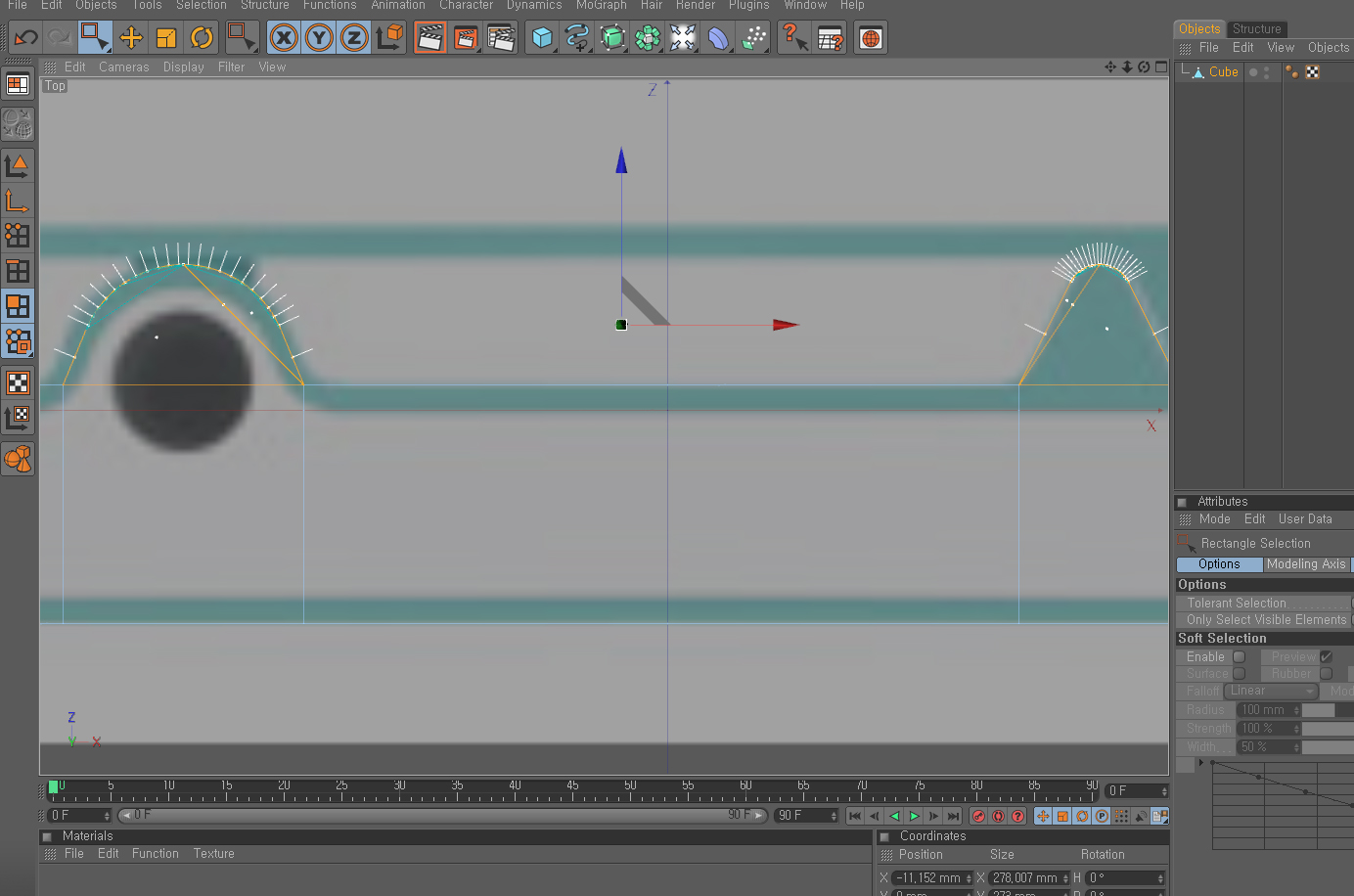This screenshot has width=1354, height=896.
Task: Go to start of animation
Action: click(x=855, y=816)
